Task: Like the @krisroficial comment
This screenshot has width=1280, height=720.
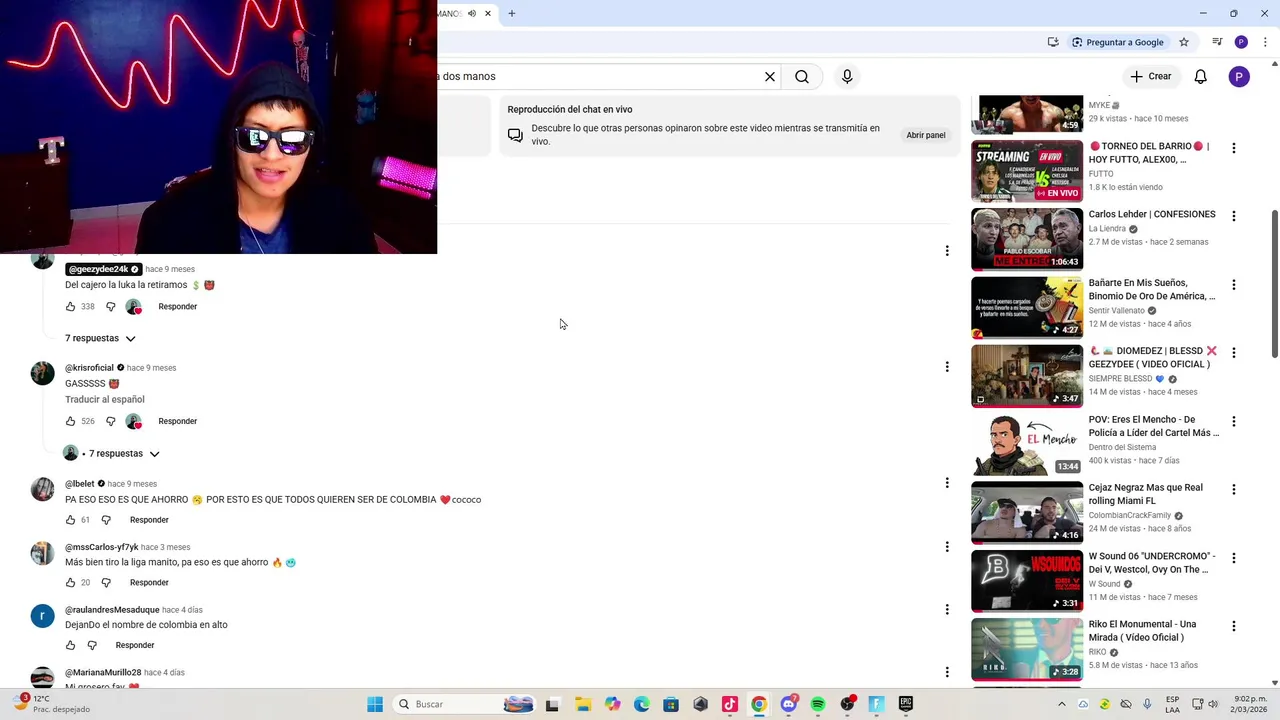Action: pos(70,421)
